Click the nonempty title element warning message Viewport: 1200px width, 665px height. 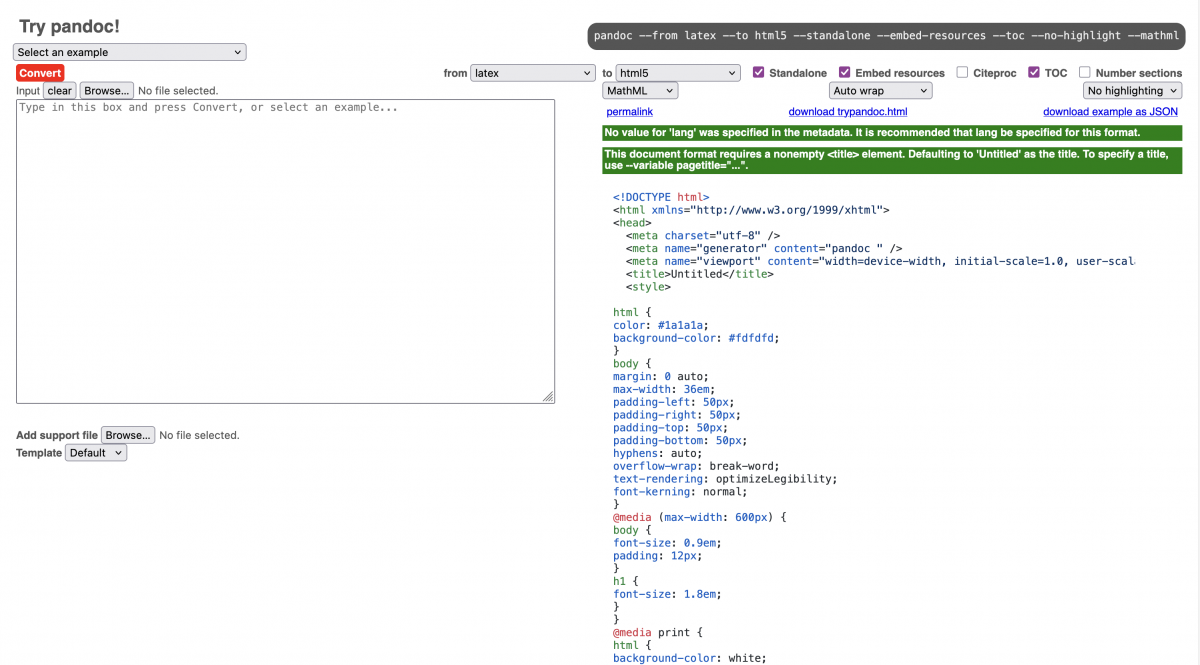tap(892, 161)
